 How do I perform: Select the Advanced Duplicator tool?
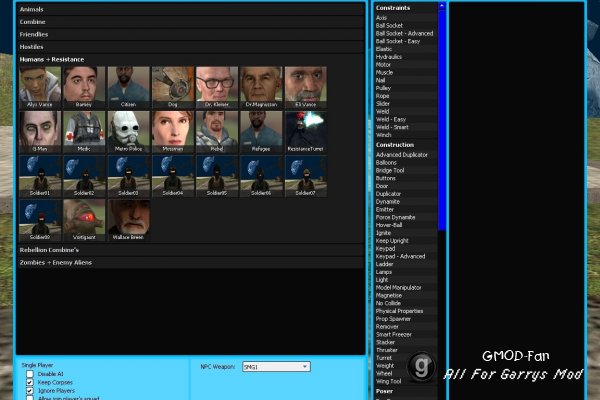[402, 155]
